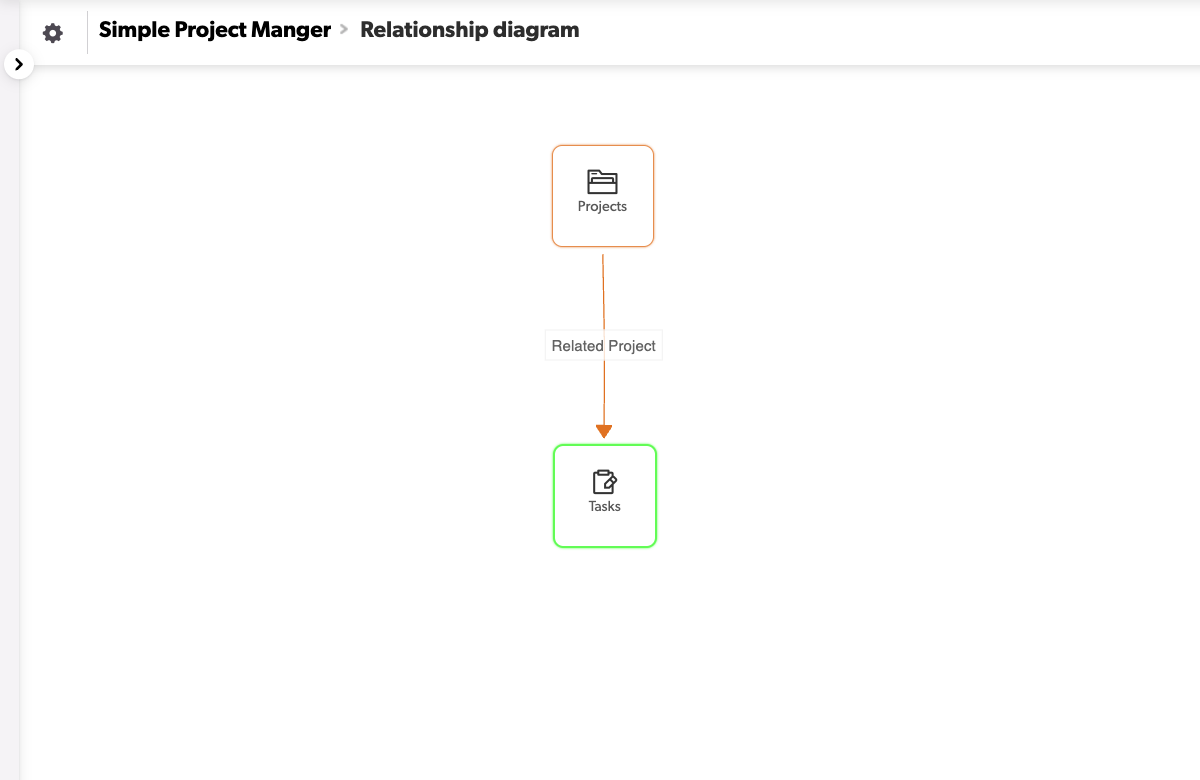Open the settings gear icon

tap(53, 33)
